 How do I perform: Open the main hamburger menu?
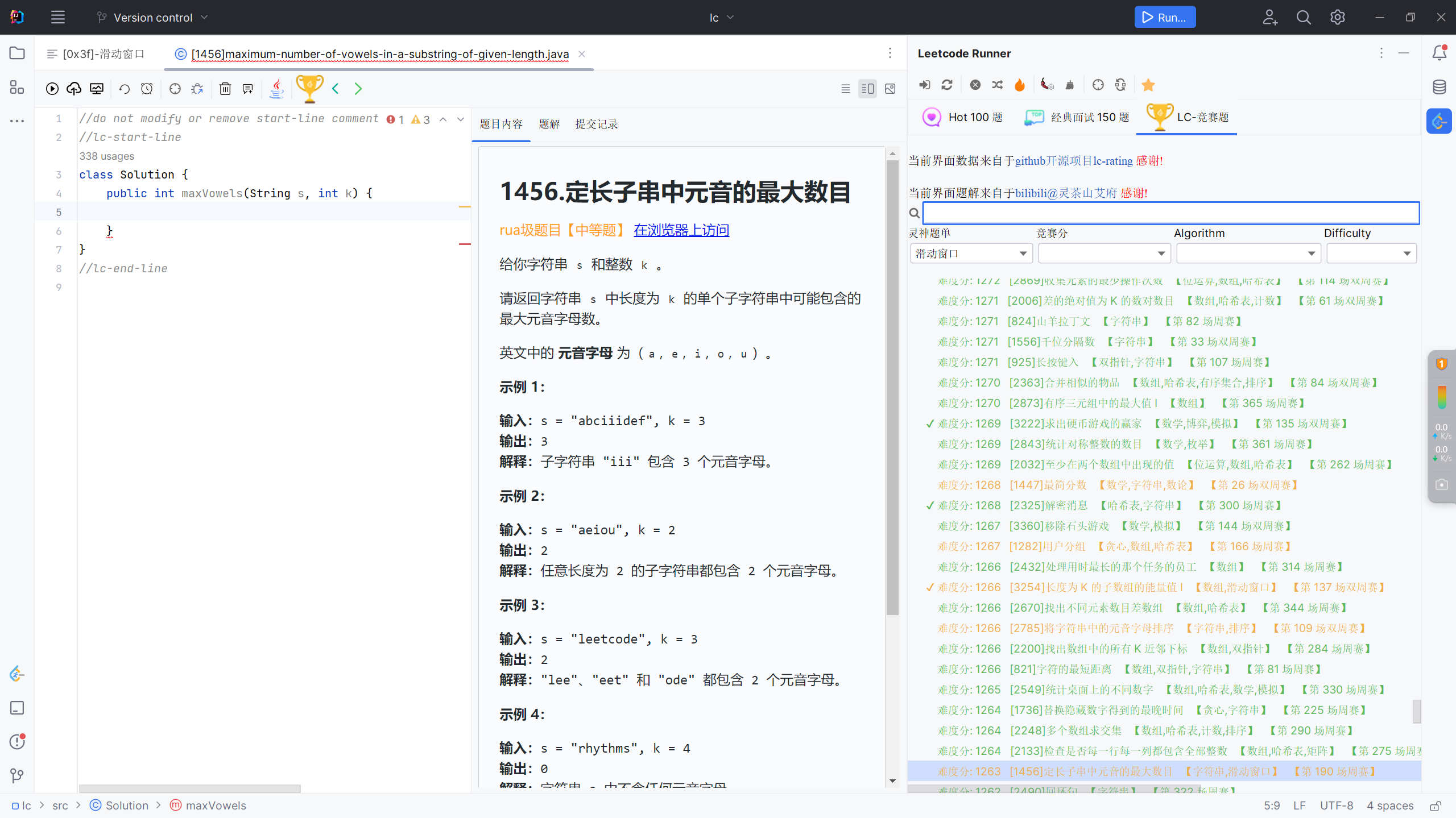[58, 18]
